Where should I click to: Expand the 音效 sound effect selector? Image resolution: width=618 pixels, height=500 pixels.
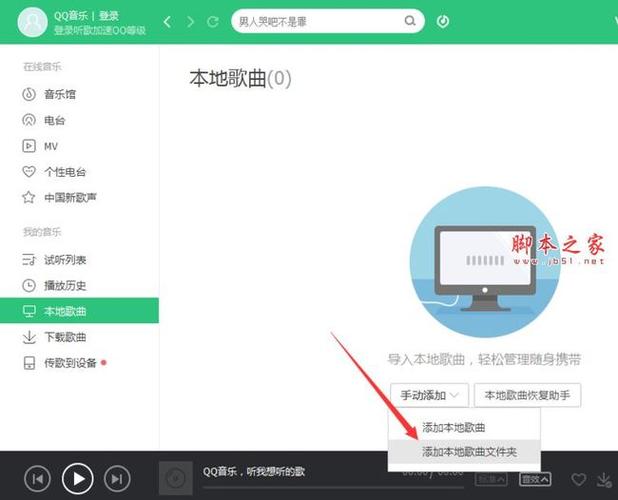coord(535,479)
